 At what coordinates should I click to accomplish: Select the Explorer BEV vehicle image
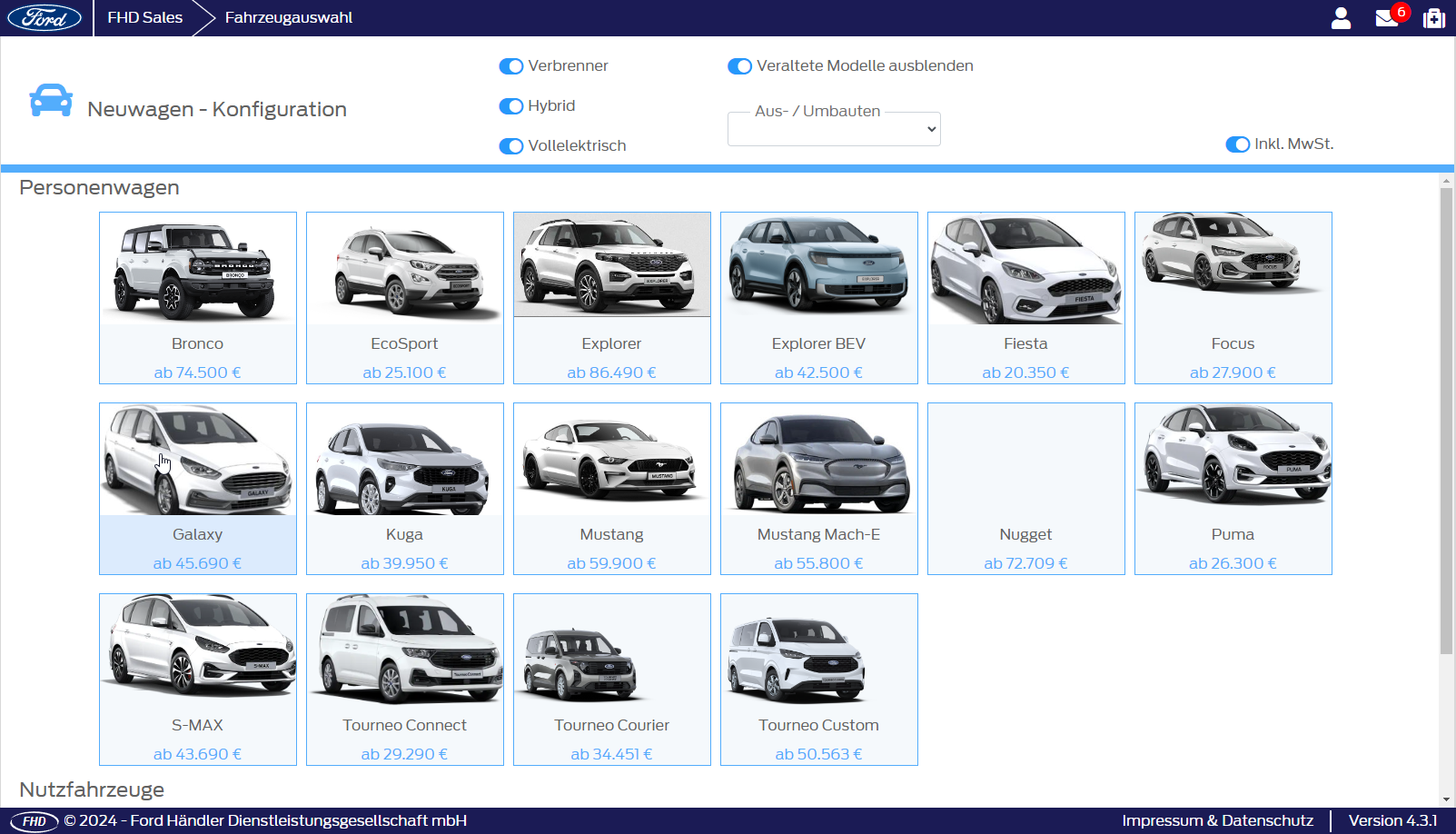tap(819, 269)
